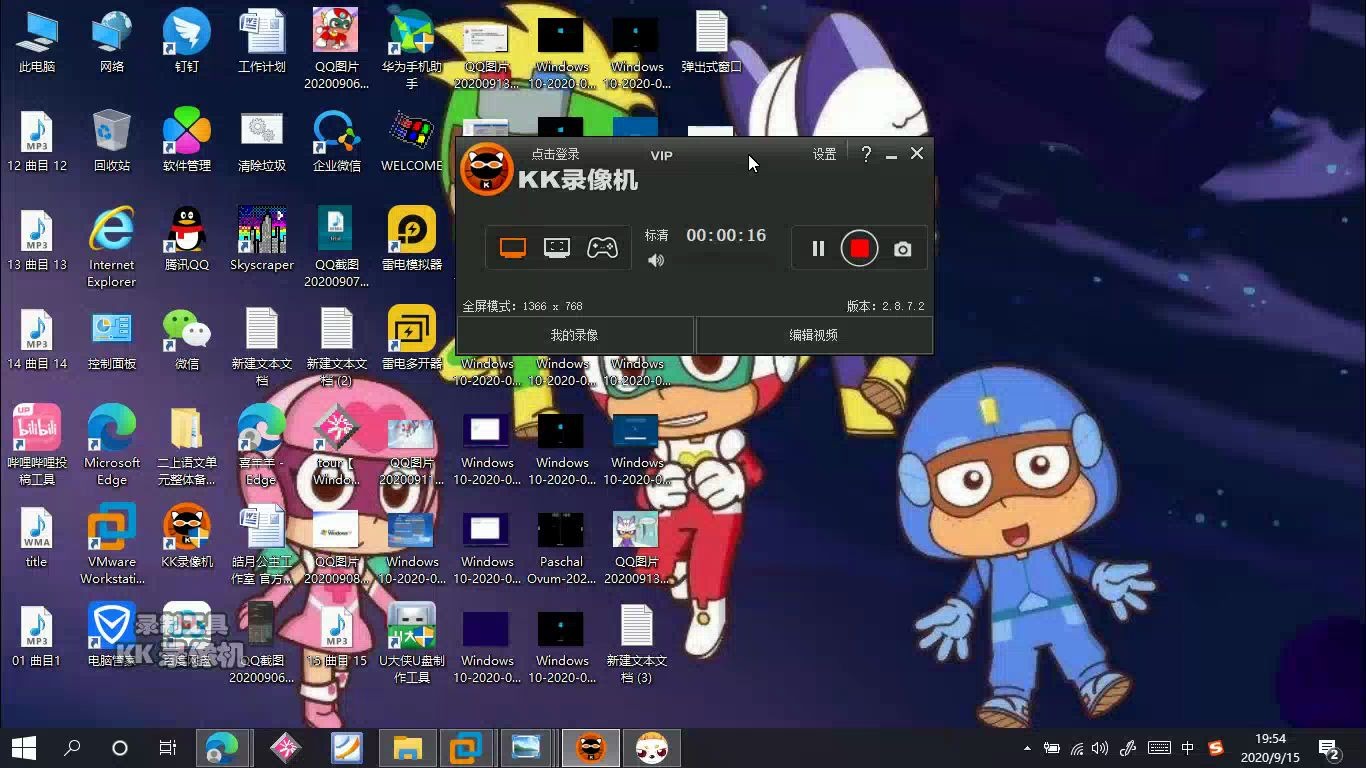
Task: Select the 新建文本文档 (2) file
Action: coord(337,346)
